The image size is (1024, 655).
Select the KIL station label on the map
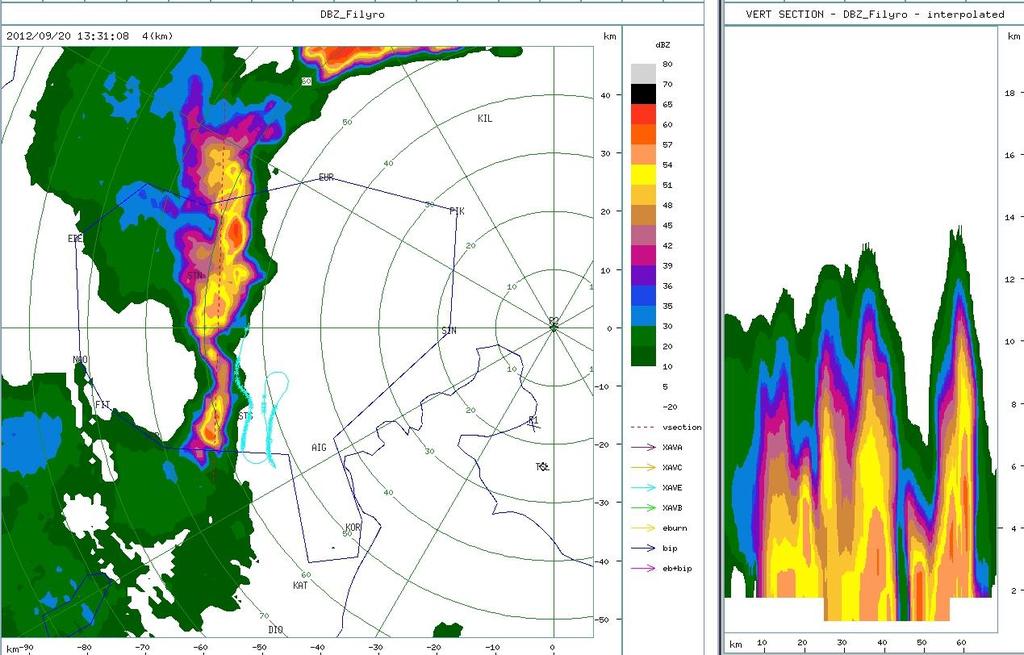[485, 119]
